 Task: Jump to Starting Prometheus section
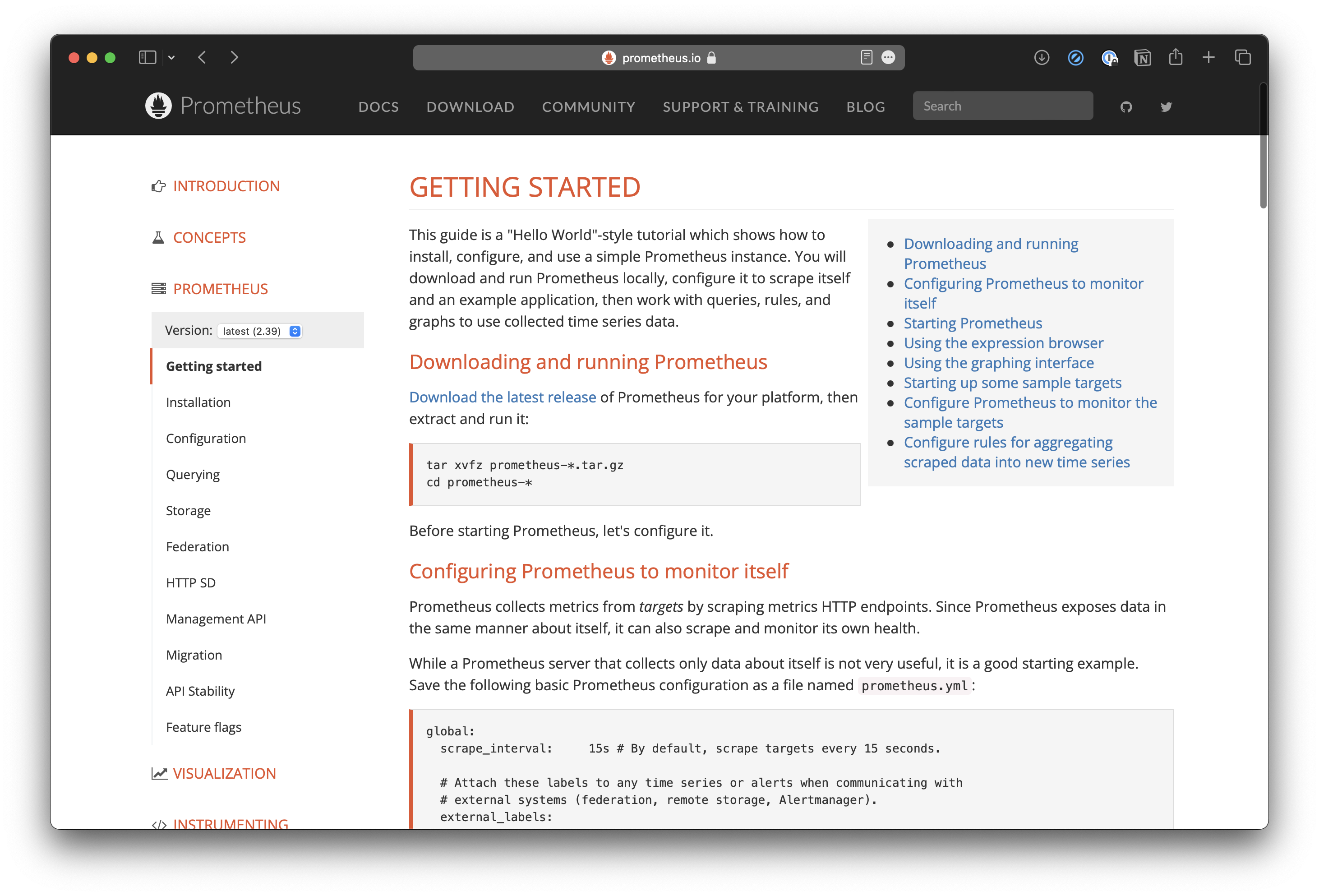coord(972,323)
